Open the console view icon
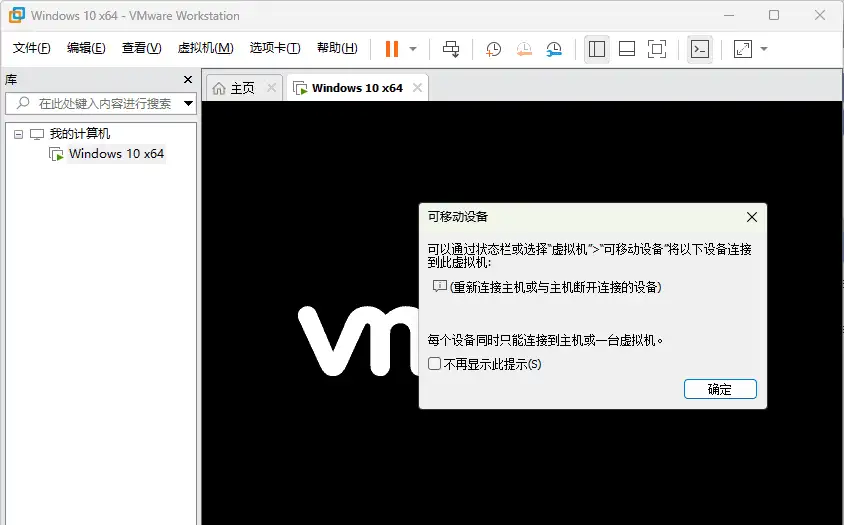Viewport: 844px width, 525px height. coord(700,49)
